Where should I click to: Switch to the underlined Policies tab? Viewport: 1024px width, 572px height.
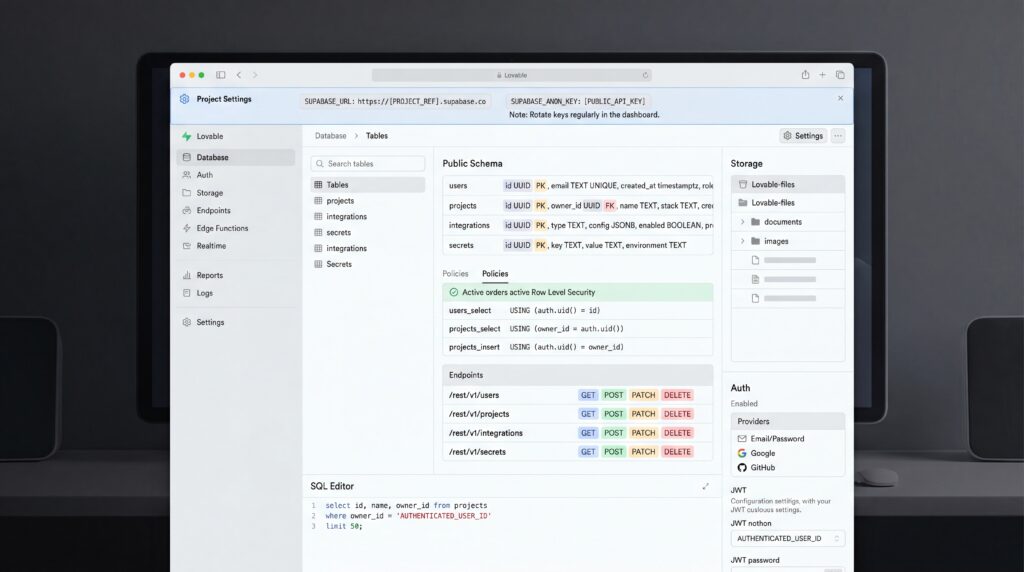point(495,274)
